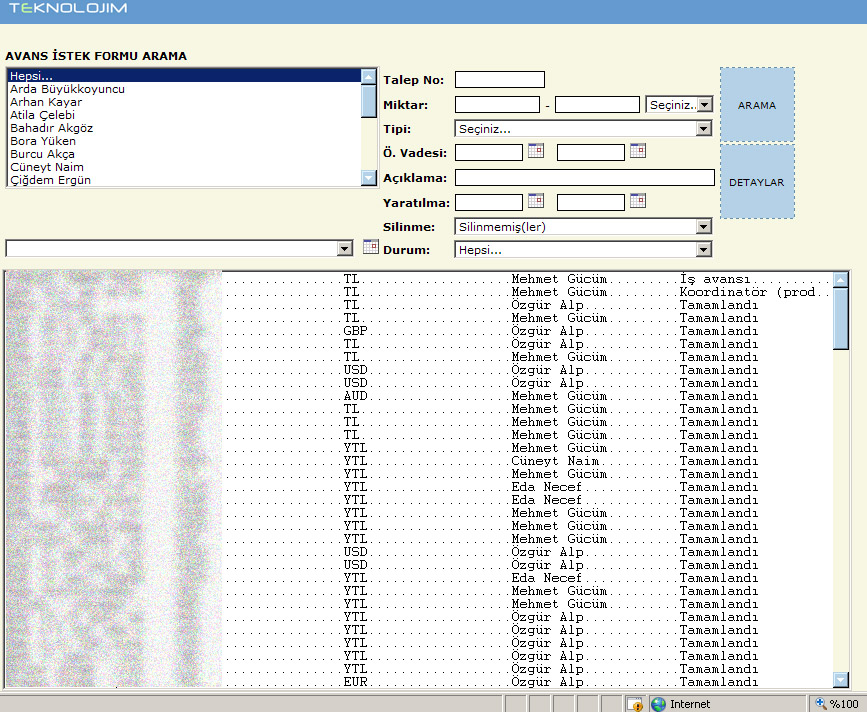Open the empty dropdown below name list
Screen dimensions: 867x712
[x=345, y=248]
